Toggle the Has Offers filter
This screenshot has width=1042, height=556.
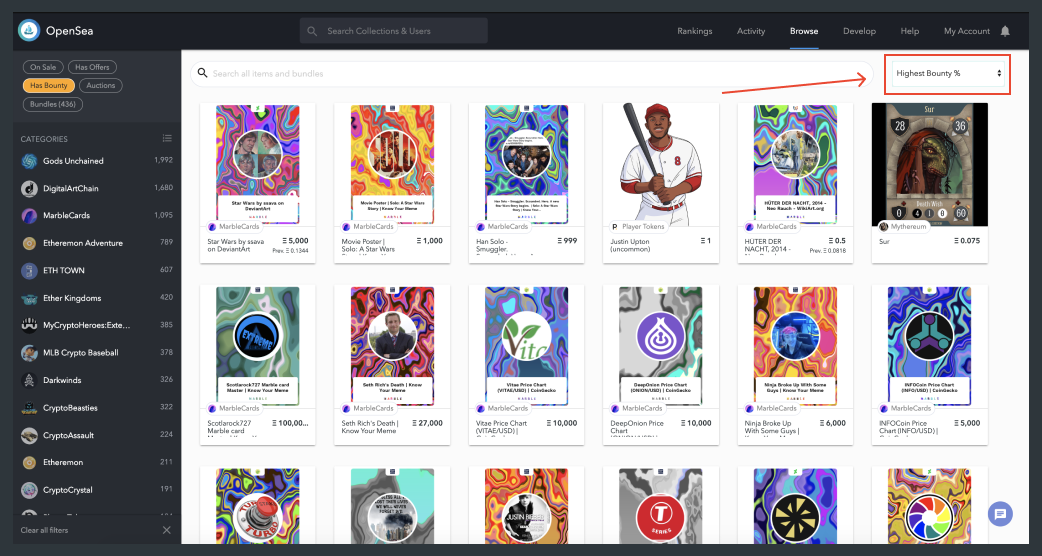pyautogui.click(x=92, y=67)
